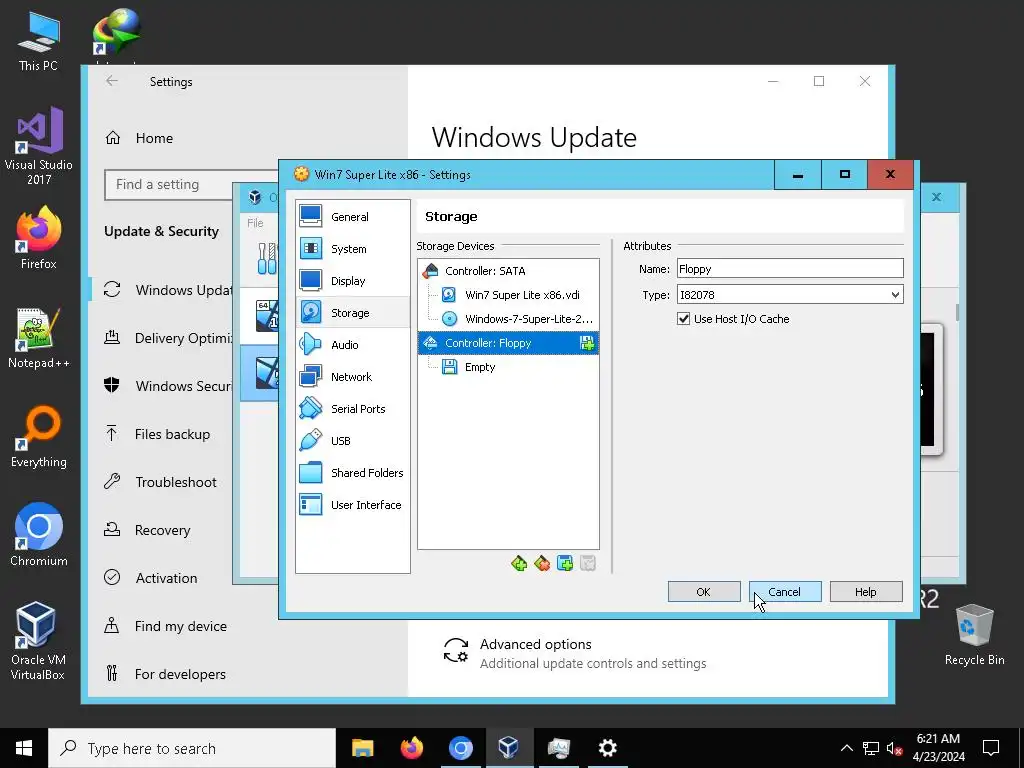The height and width of the screenshot is (768, 1024).
Task: Open Troubleshoot in Settings sidebar
Action: [x=161, y=482]
